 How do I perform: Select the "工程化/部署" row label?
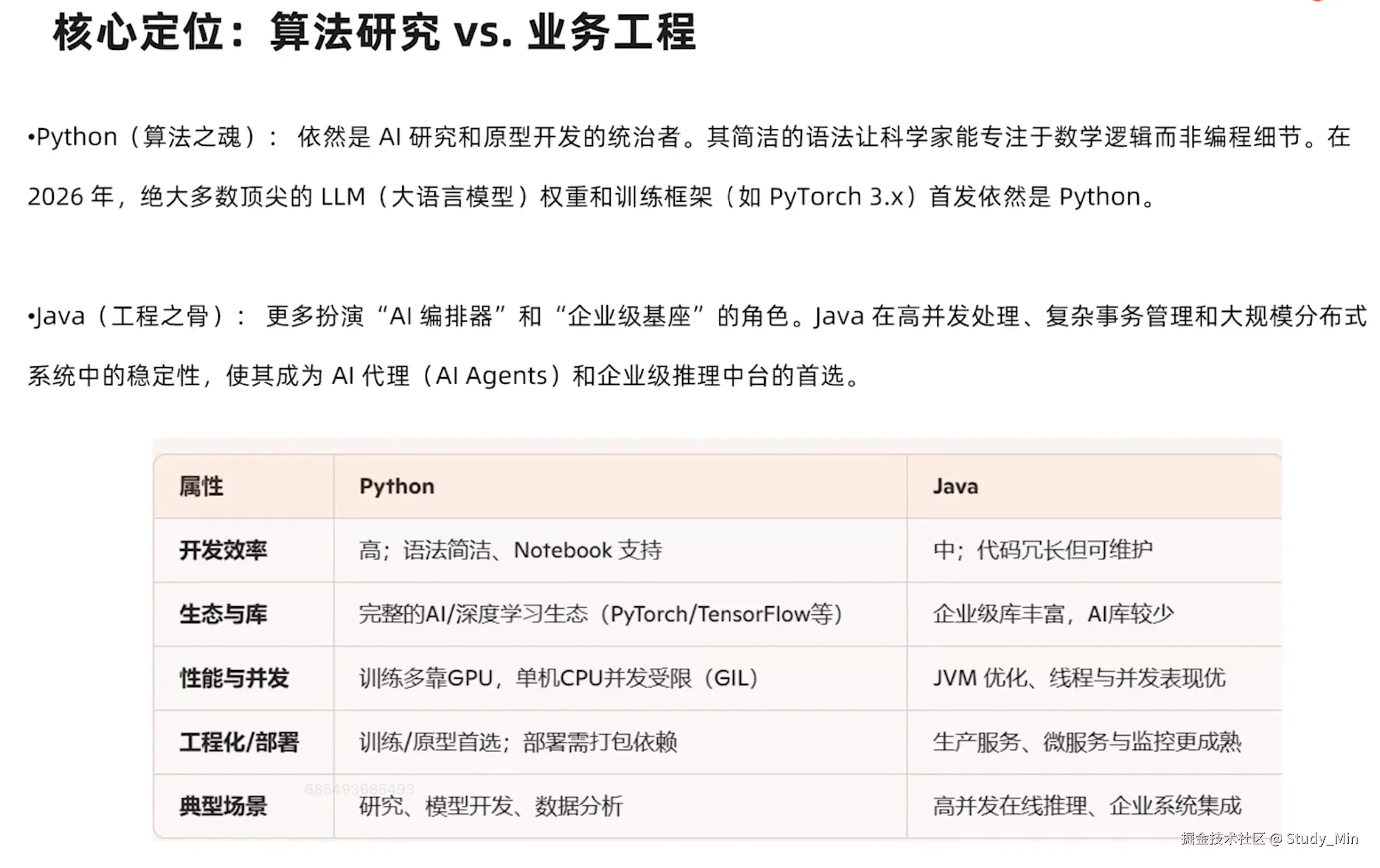point(239,743)
